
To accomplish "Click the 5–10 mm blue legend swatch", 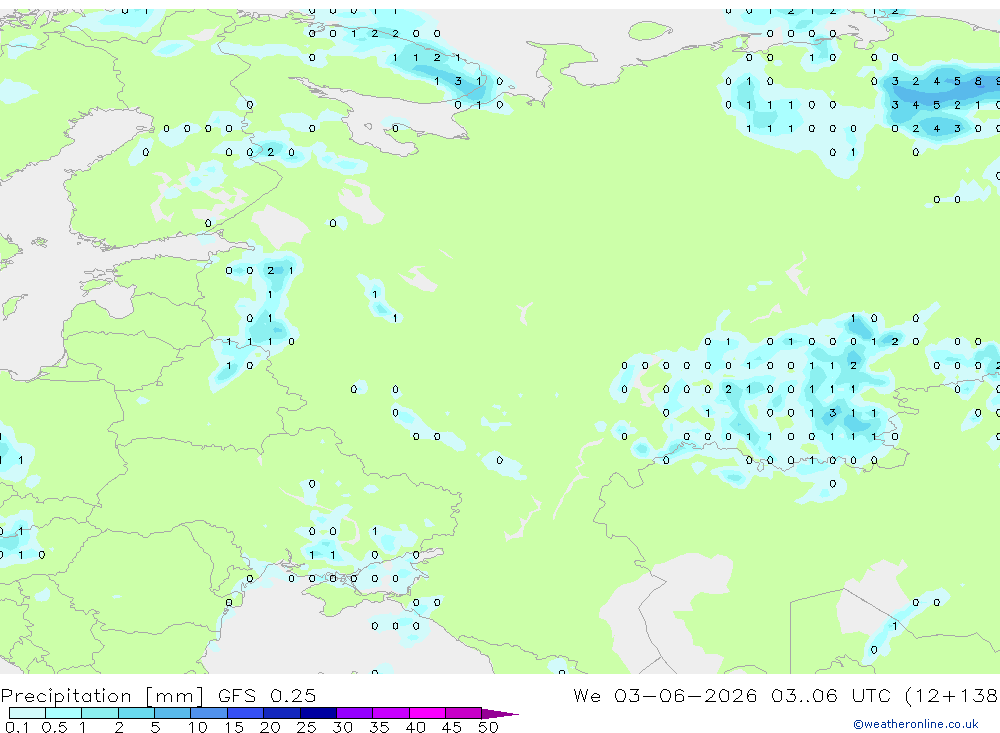I will [x=172, y=713].
